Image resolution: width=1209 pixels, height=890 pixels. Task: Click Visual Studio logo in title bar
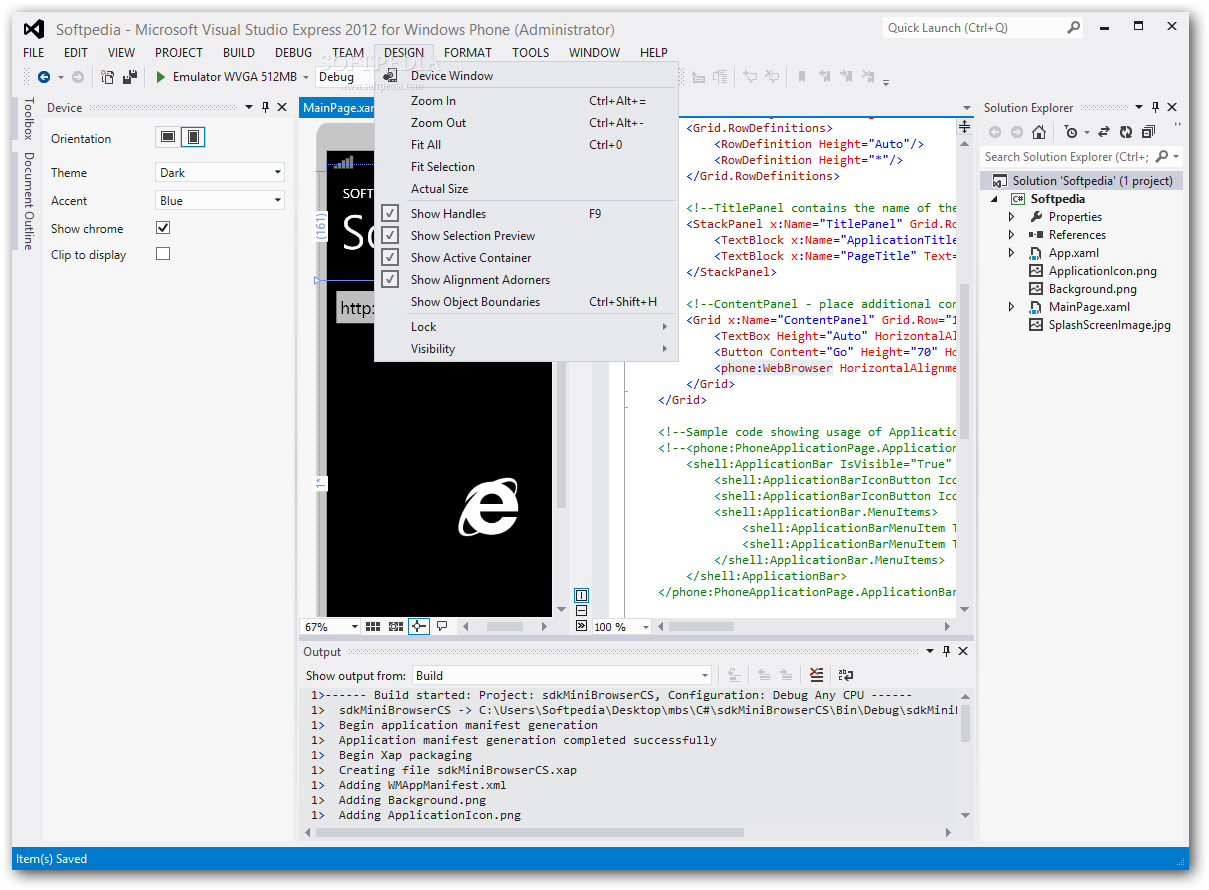pyautogui.click(x=33, y=29)
